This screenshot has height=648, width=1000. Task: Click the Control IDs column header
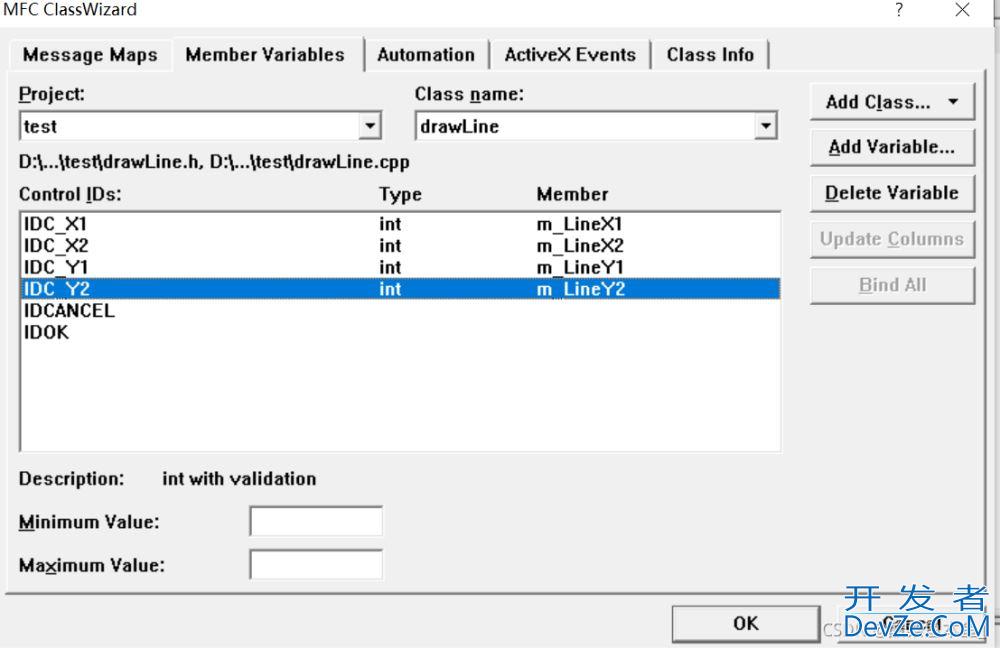pos(70,194)
